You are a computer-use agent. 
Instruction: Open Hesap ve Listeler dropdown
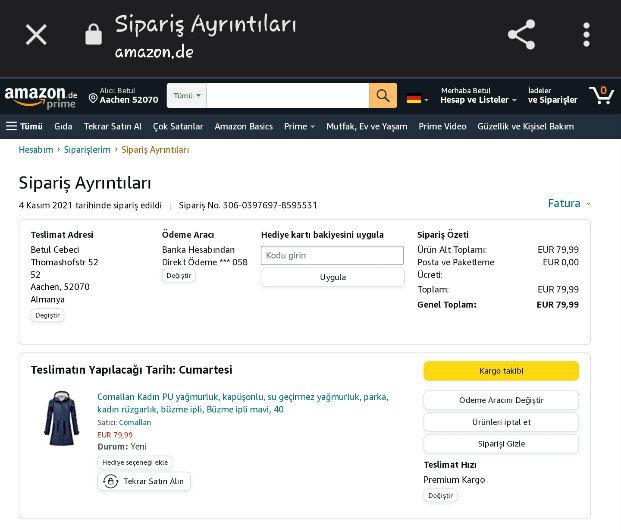click(x=479, y=100)
